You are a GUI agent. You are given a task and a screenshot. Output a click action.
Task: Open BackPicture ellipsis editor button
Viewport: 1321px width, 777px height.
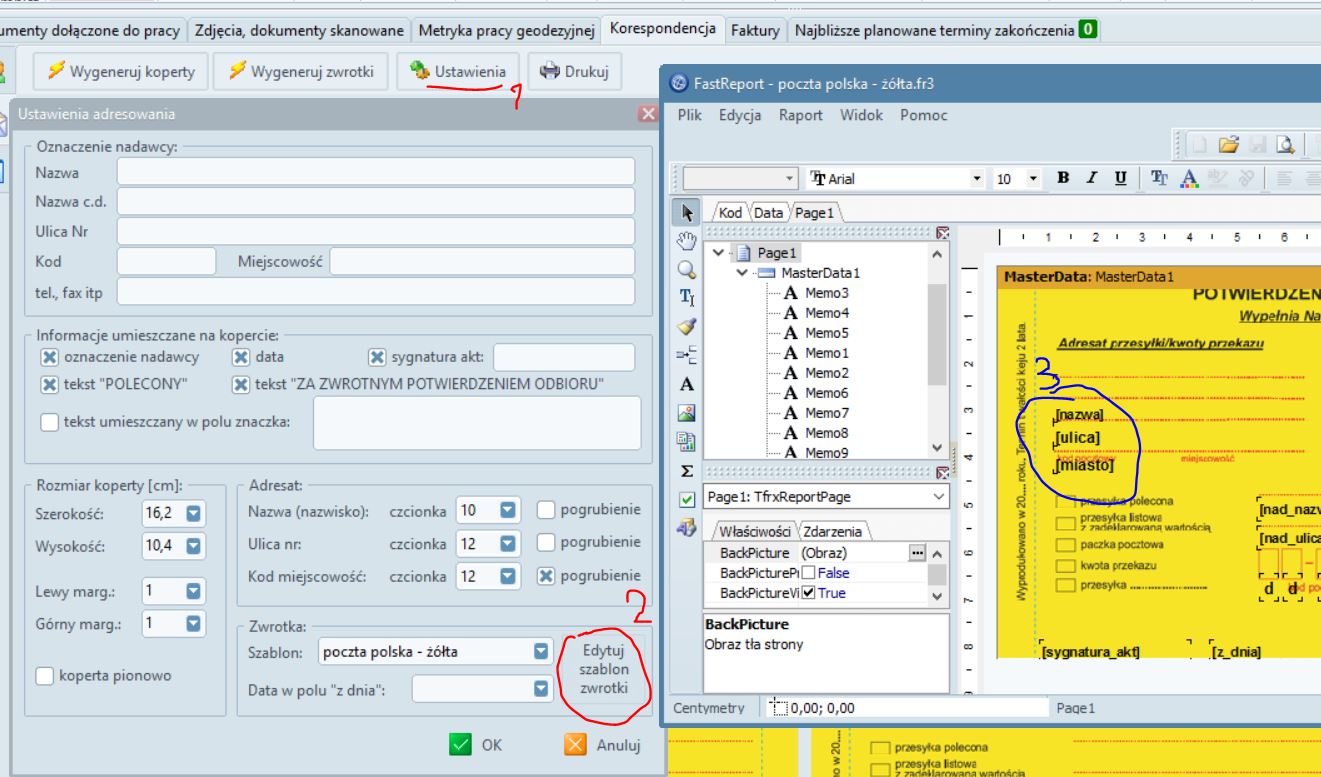(x=918, y=553)
